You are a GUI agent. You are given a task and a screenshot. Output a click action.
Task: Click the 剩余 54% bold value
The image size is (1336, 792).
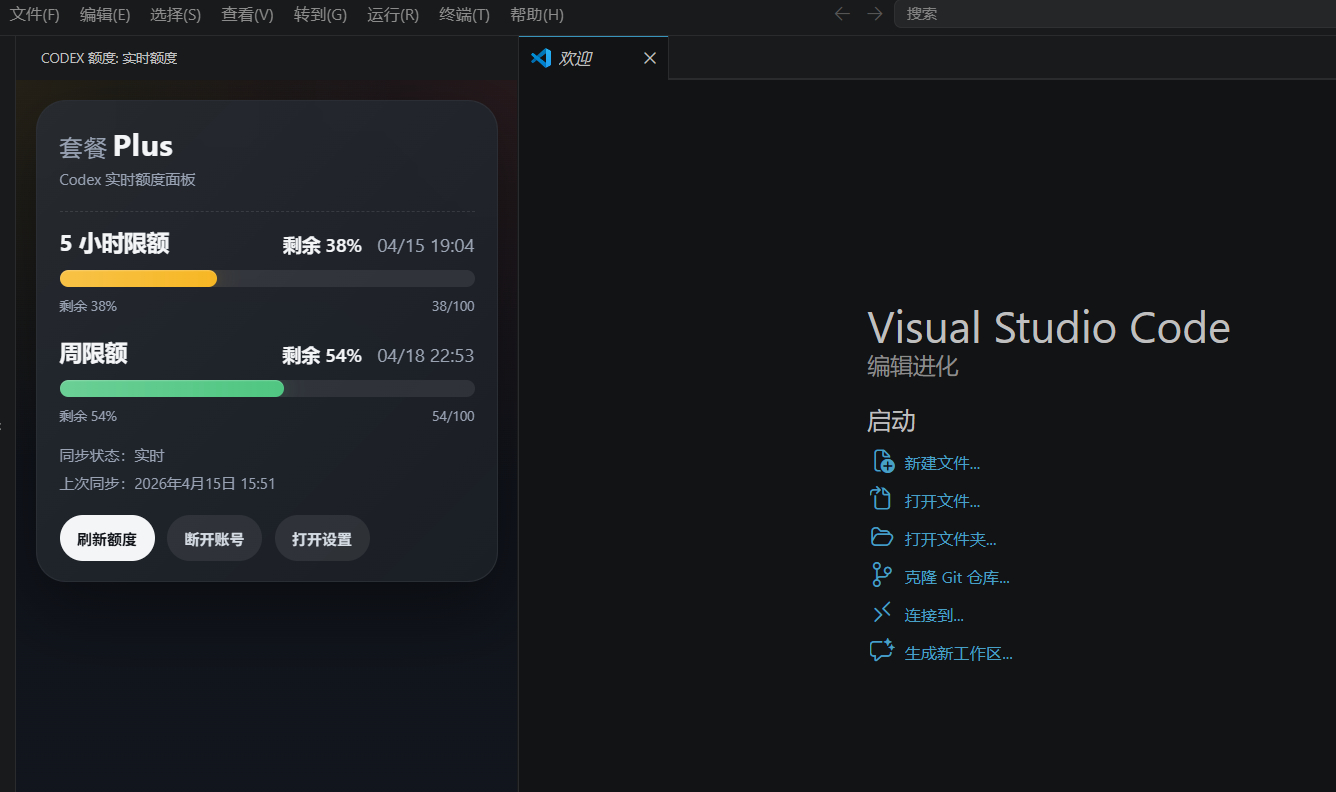click(x=322, y=355)
